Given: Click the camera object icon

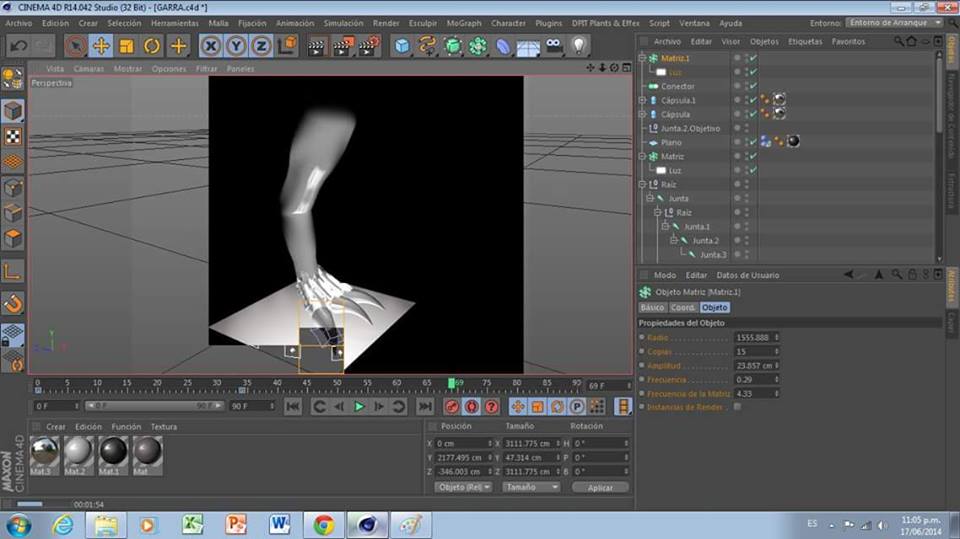Looking at the screenshot, I should click(x=554, y=45).
